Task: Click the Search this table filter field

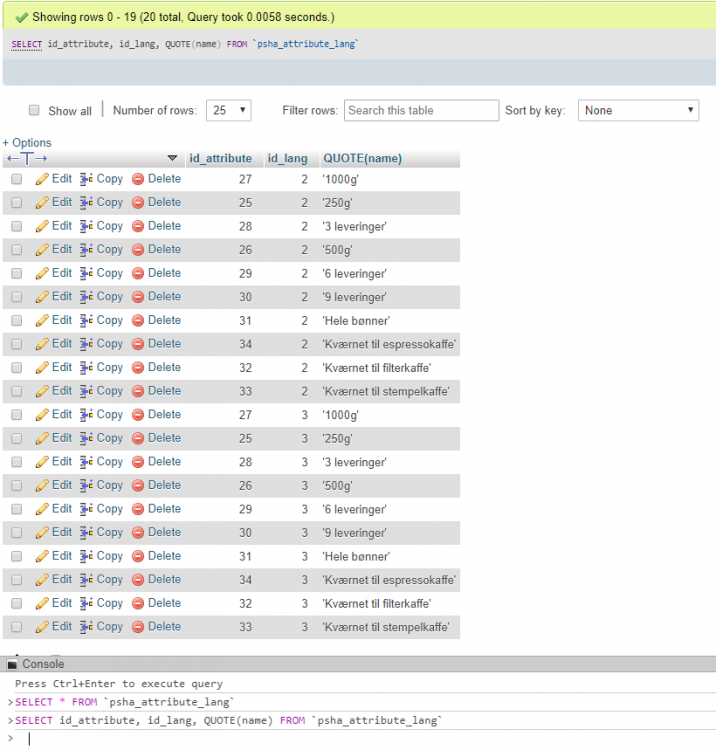Action: [x=421, y=110]
